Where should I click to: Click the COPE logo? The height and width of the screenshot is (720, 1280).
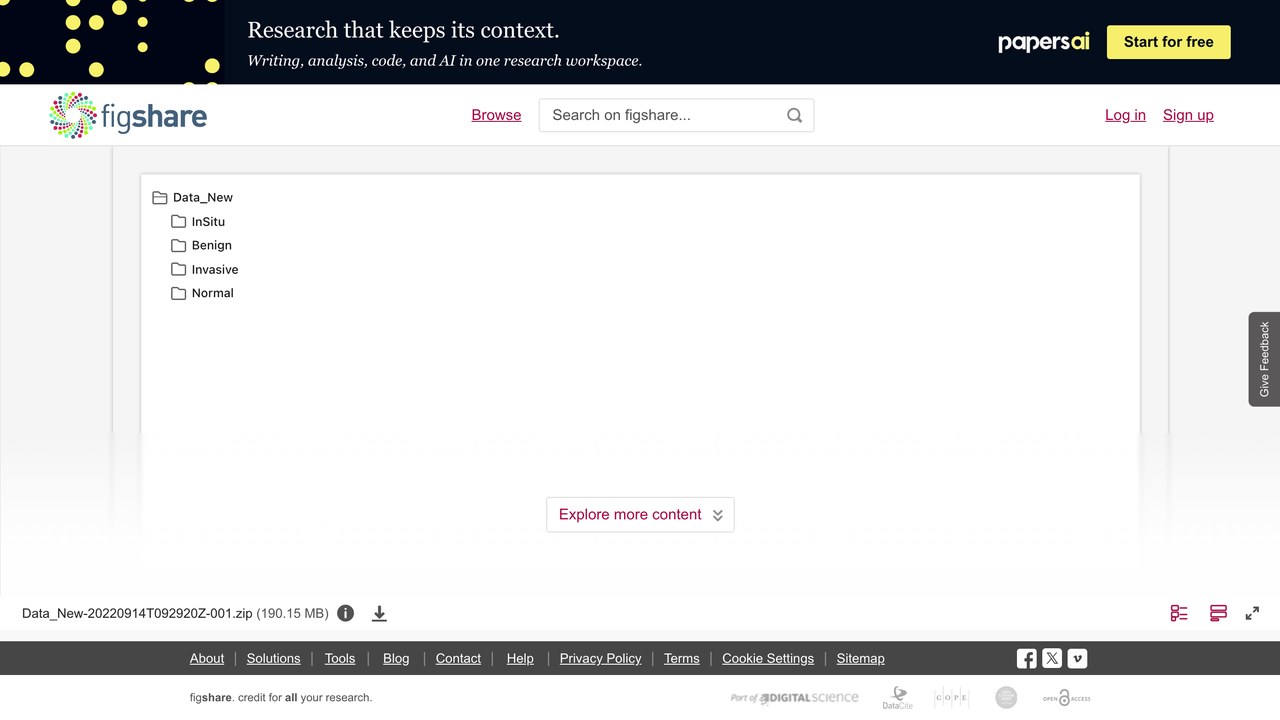pos(951,698)
